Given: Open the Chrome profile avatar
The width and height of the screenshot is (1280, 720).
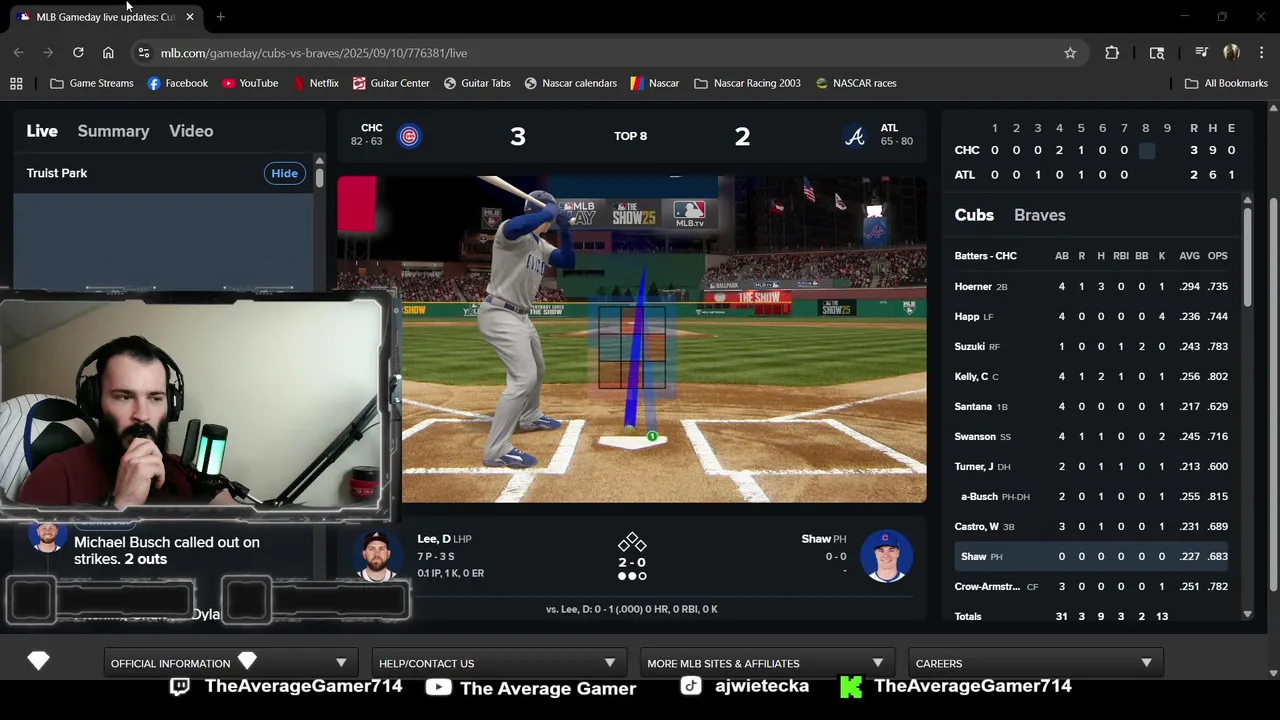Looking at the screenshot, I should click(x=1231, y=53).
